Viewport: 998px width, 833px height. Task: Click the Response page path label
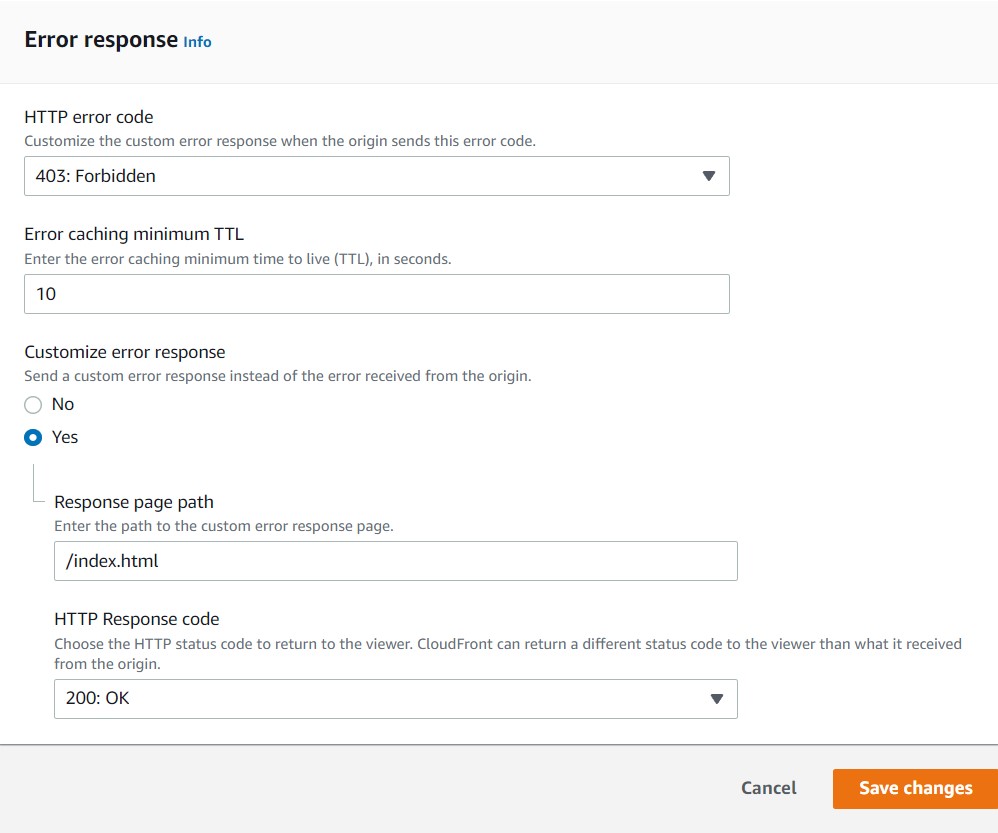pyautogui.click(x=134, y=502)
